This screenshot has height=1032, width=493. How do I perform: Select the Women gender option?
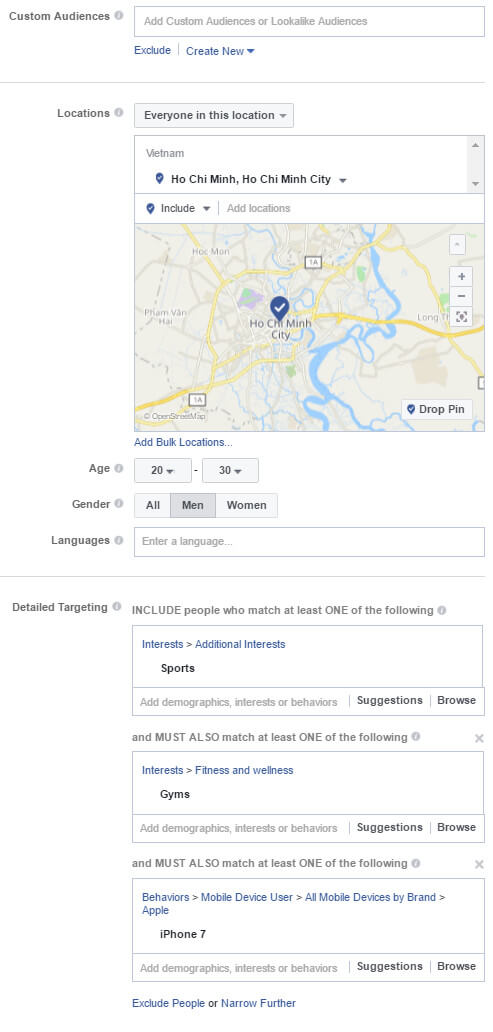point(246,505)
